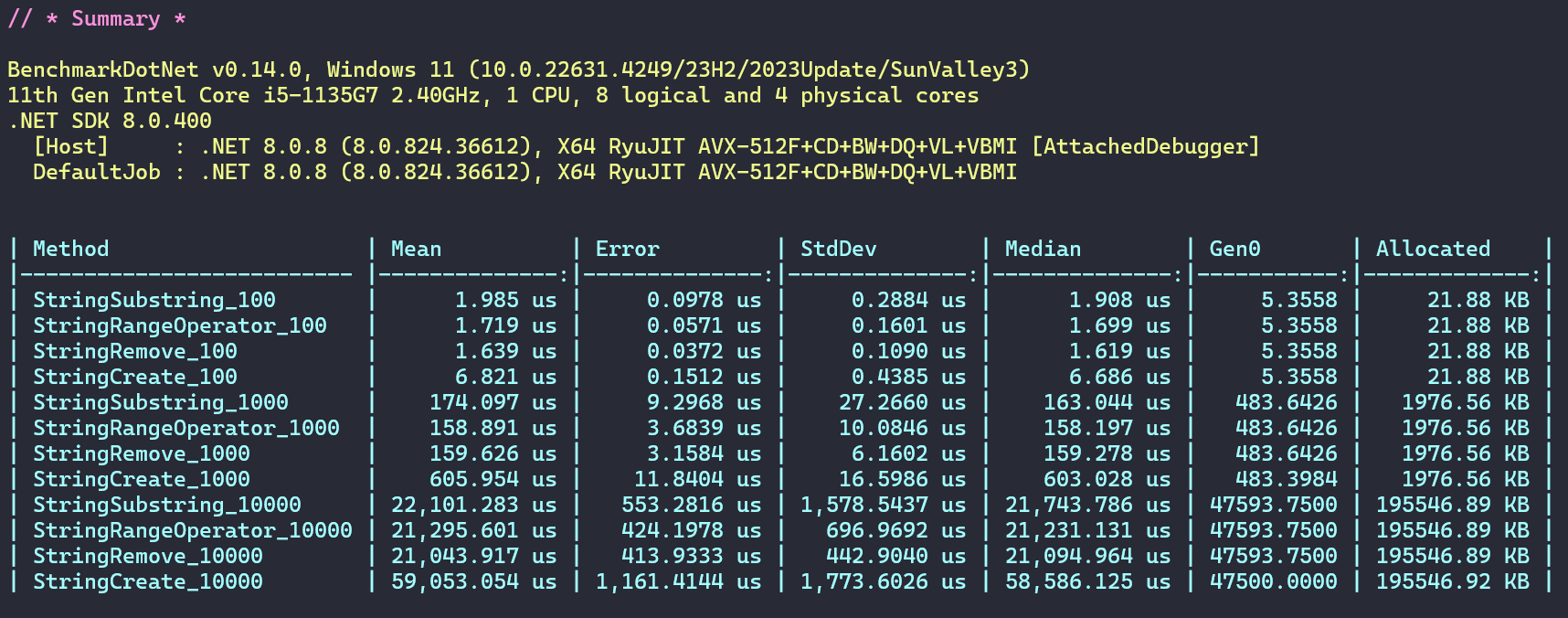
Task: Click the 'Error' column header
Action: pyautogui.click(x=628, y=249)
